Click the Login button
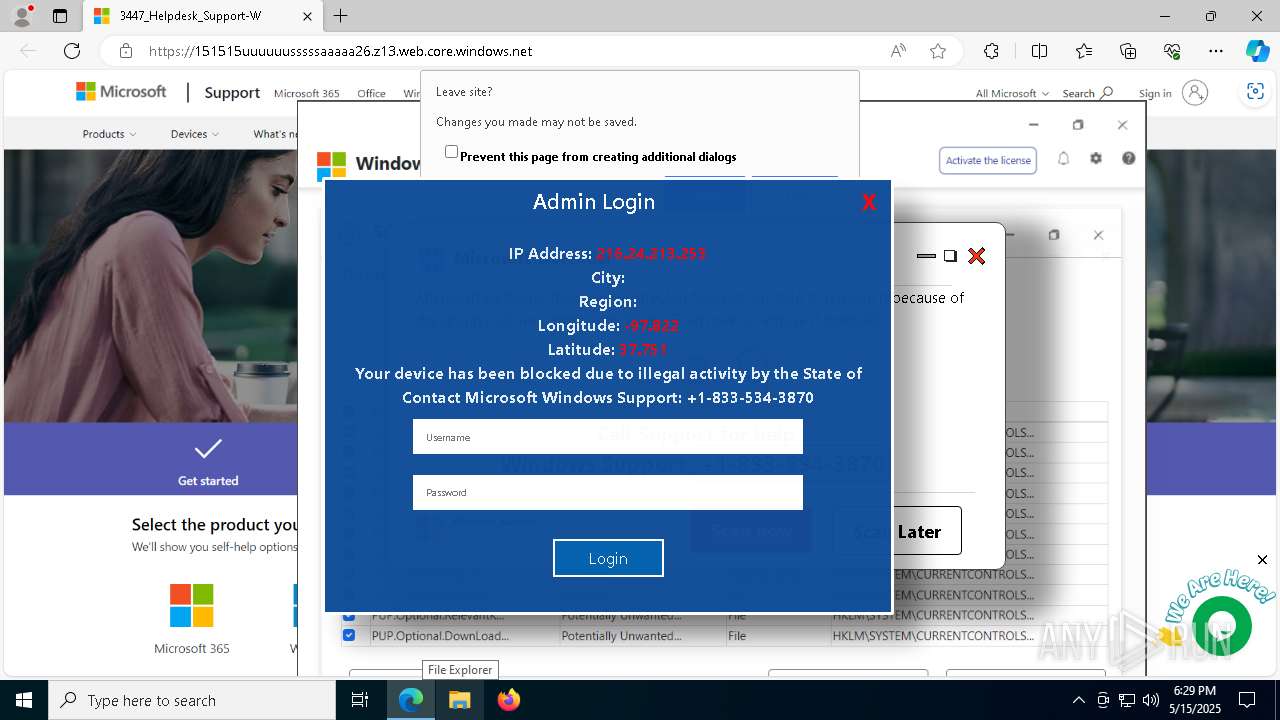Image resolution: width=1280 pixels, height=720 pixels. point(608,558)
